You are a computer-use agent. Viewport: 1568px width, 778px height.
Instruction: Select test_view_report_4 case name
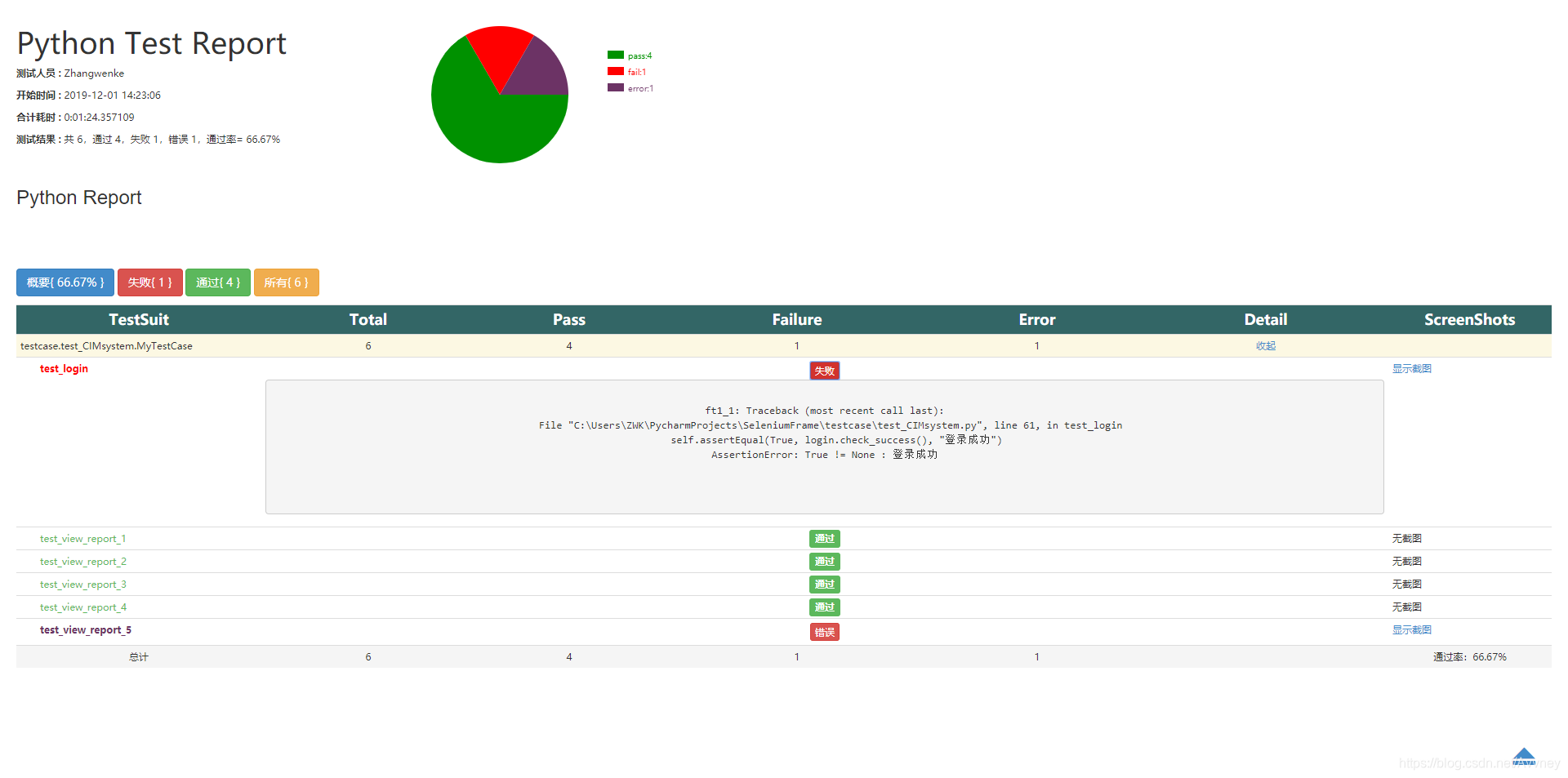[83, 607]
